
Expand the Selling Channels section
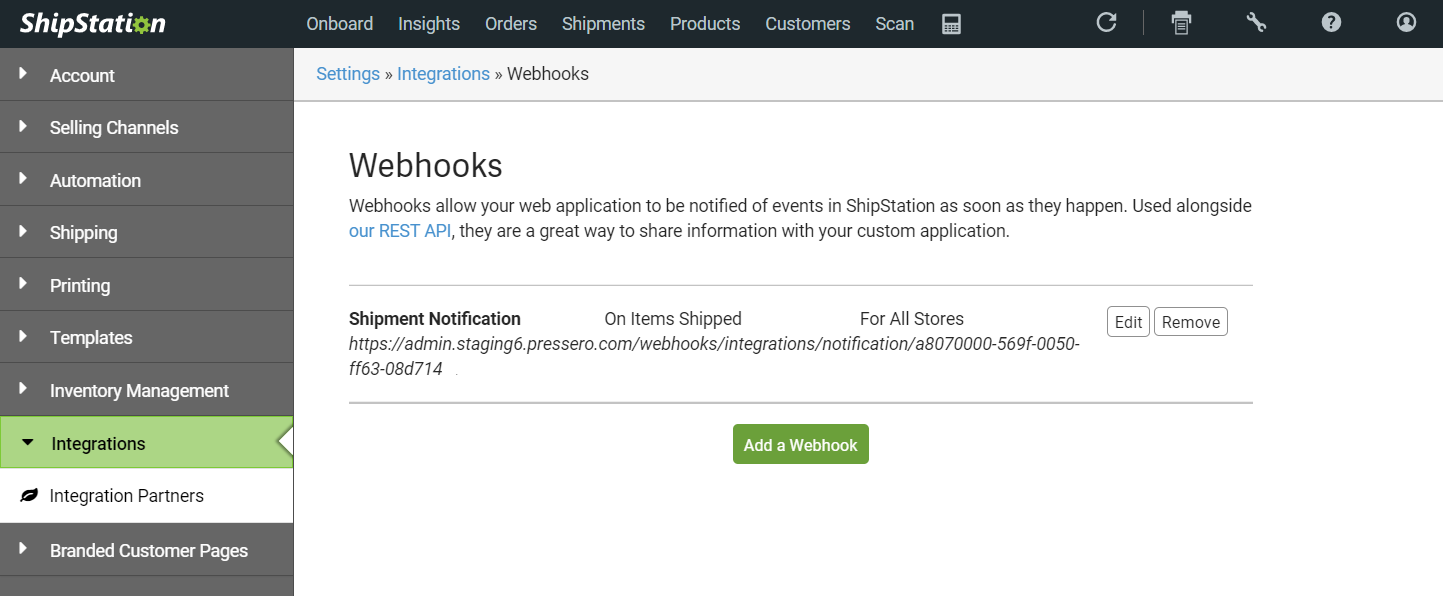click(x=147, y=127)
